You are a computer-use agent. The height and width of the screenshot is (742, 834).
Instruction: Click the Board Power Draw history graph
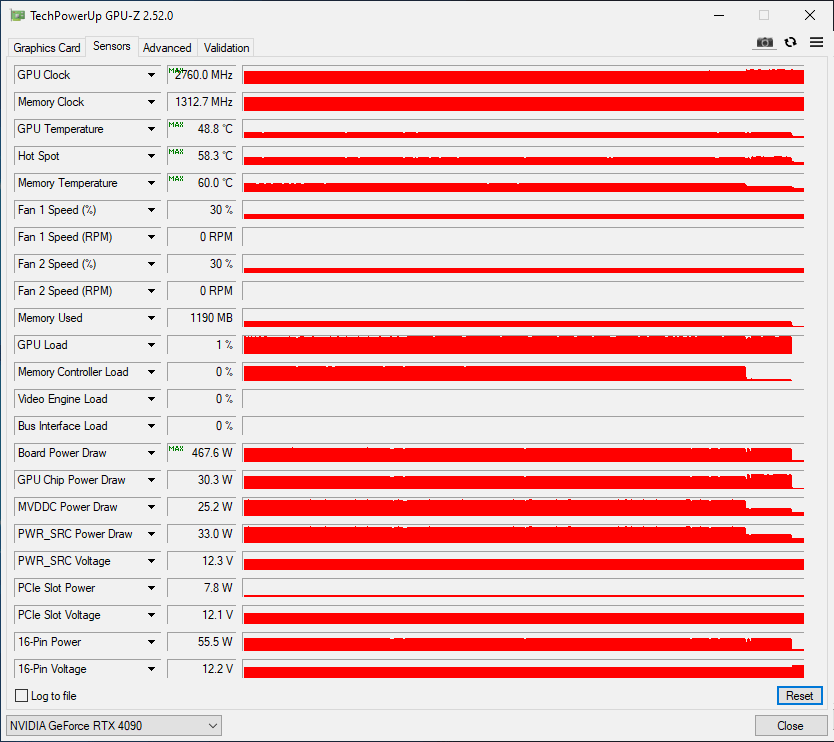pyautogui.click(x=523, y=453)
